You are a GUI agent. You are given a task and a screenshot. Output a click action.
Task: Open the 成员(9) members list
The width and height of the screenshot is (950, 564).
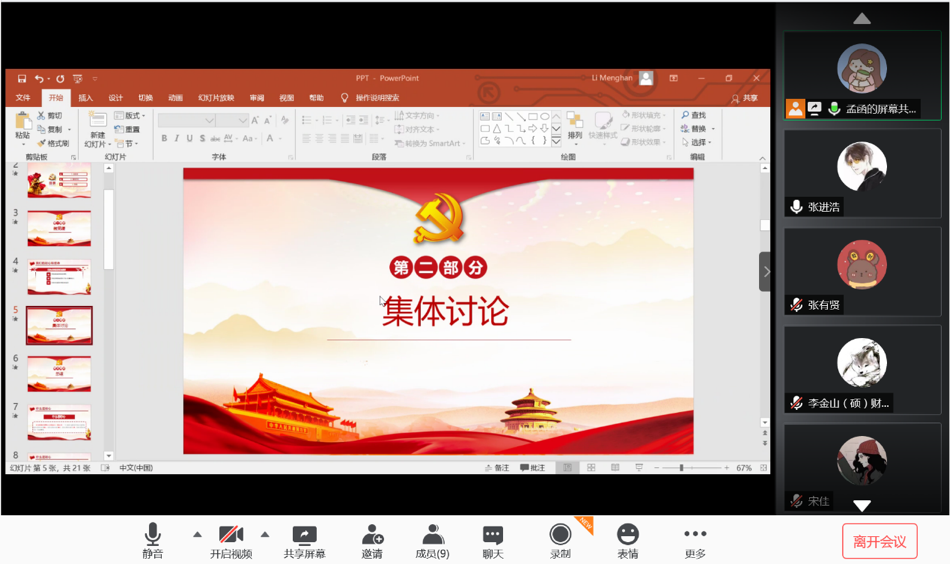coord(432,540)
